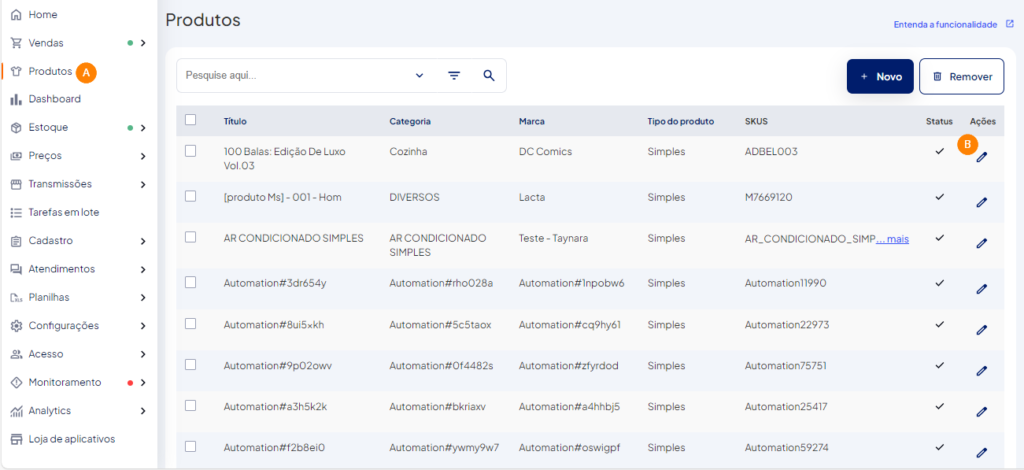The width and height of the screenshot is (1024, 470).
Task: Click the magnifier search icon
Action: (x=488, y=76)
